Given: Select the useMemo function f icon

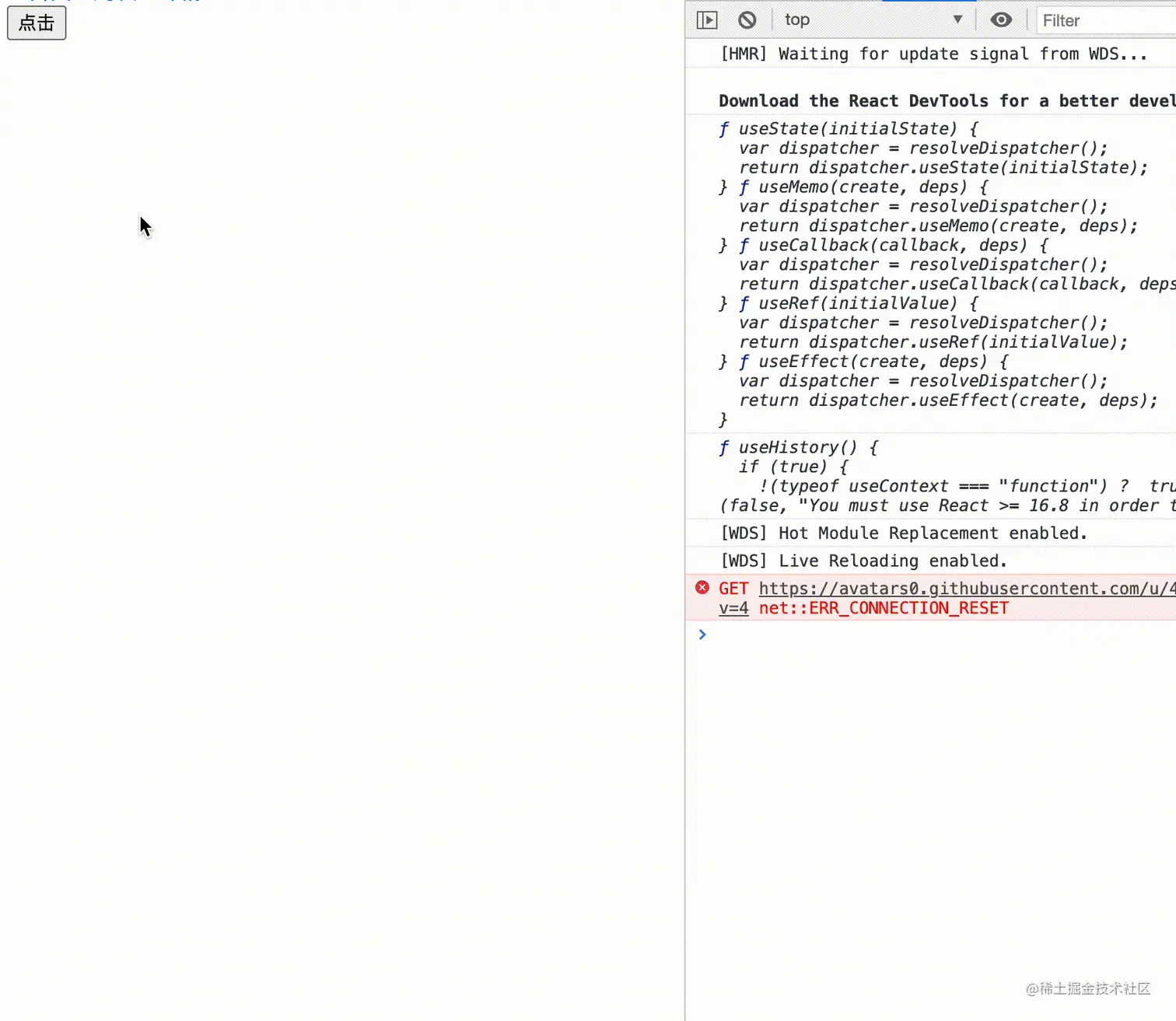Looking at the screenshot, I should (744, 187).
